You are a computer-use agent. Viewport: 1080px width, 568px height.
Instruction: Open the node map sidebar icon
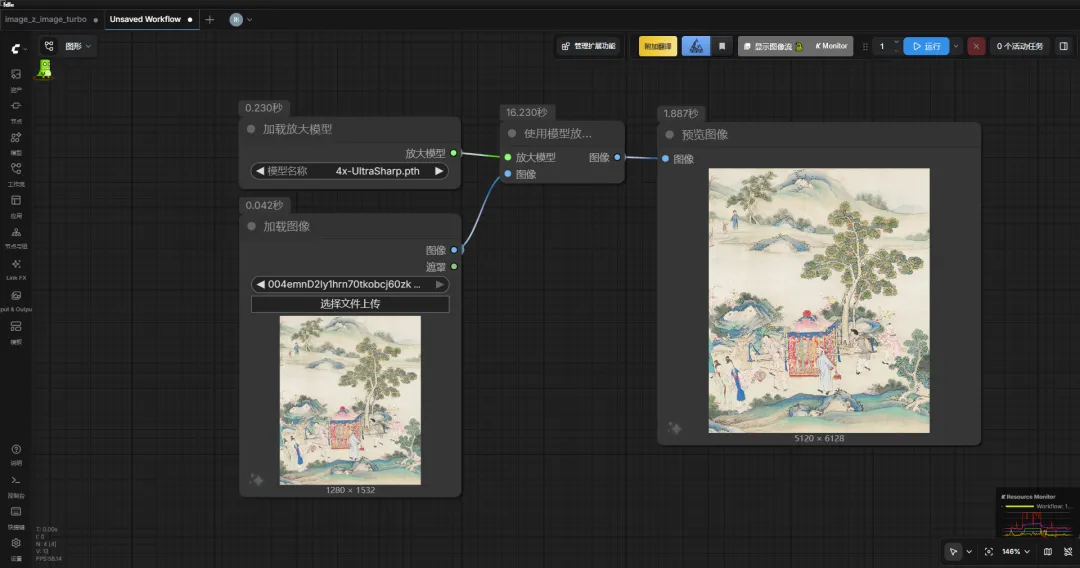pos(16,232)
